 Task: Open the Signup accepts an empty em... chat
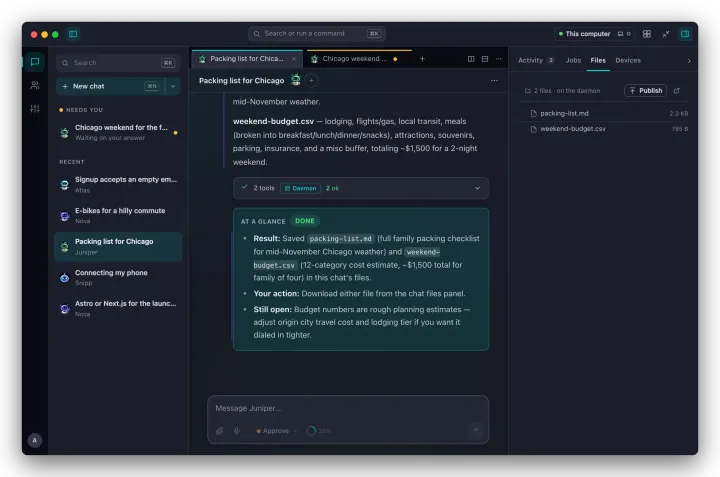pyautogui.click(x=118, y=185)
